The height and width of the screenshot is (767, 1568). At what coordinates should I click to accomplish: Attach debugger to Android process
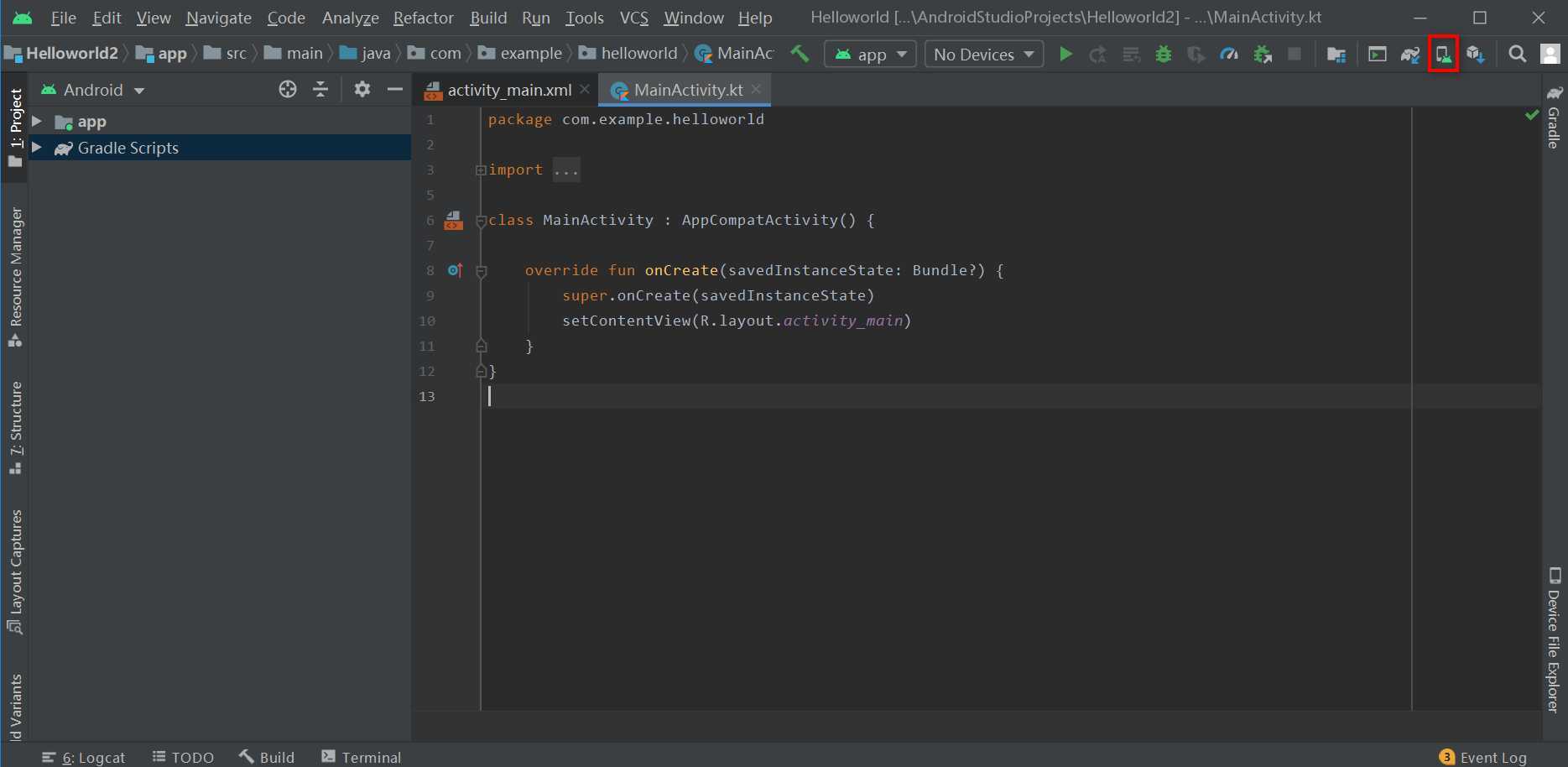pos(1262,55)
